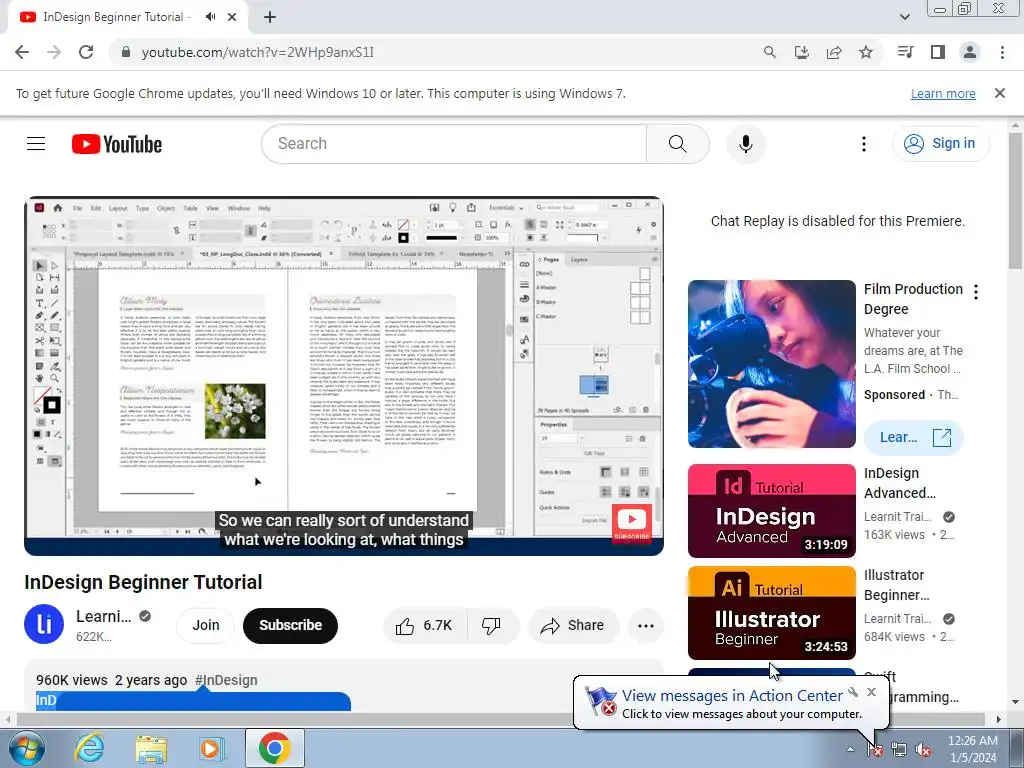Open ad options three-dot menu
Viewport: 1024px width, 768px height.
[x=976, y=292]
